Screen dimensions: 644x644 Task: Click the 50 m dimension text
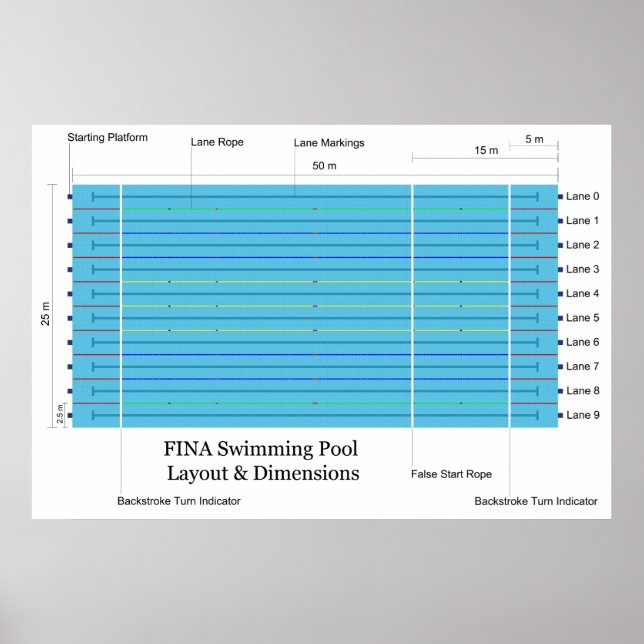pos(324,165)
